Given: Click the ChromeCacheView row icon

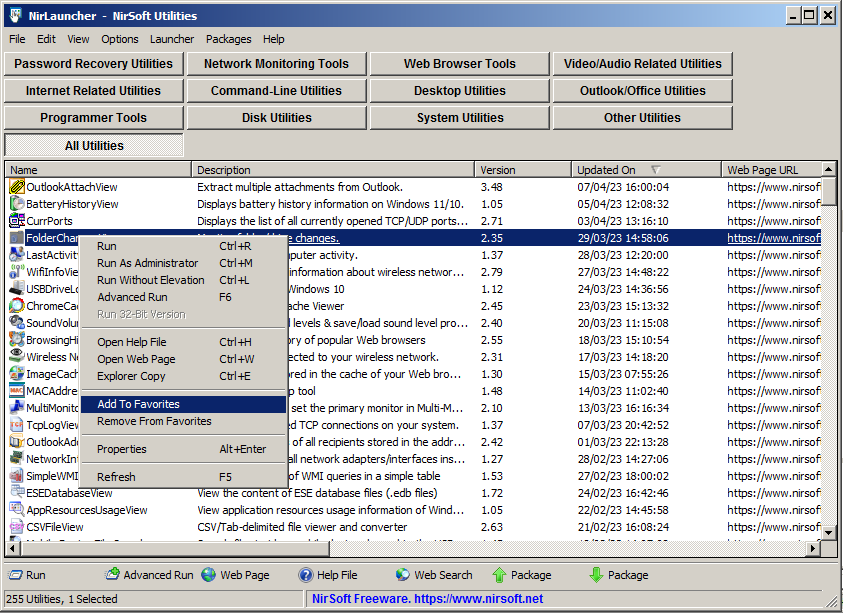Looking at the screenshot, I should coord(17,306).
